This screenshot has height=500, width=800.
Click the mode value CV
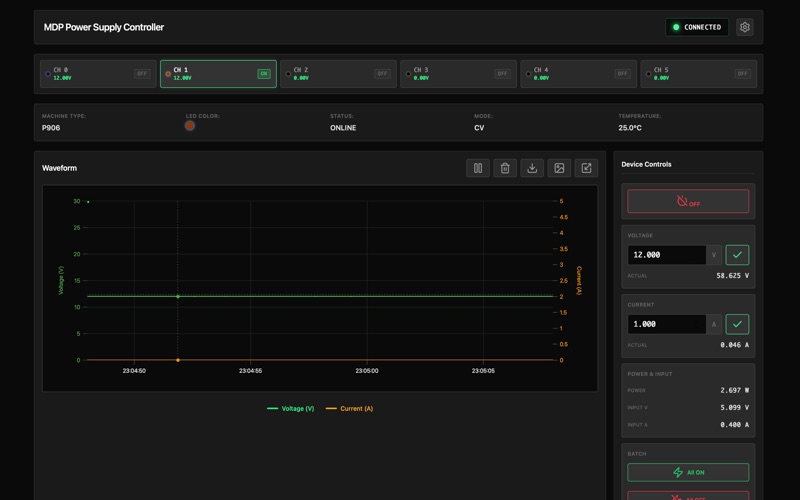pos(479,128)
